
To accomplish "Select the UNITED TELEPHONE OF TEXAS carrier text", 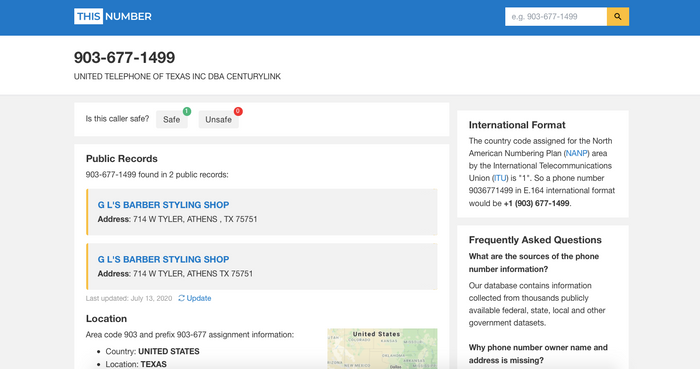I will coord(177,76).
